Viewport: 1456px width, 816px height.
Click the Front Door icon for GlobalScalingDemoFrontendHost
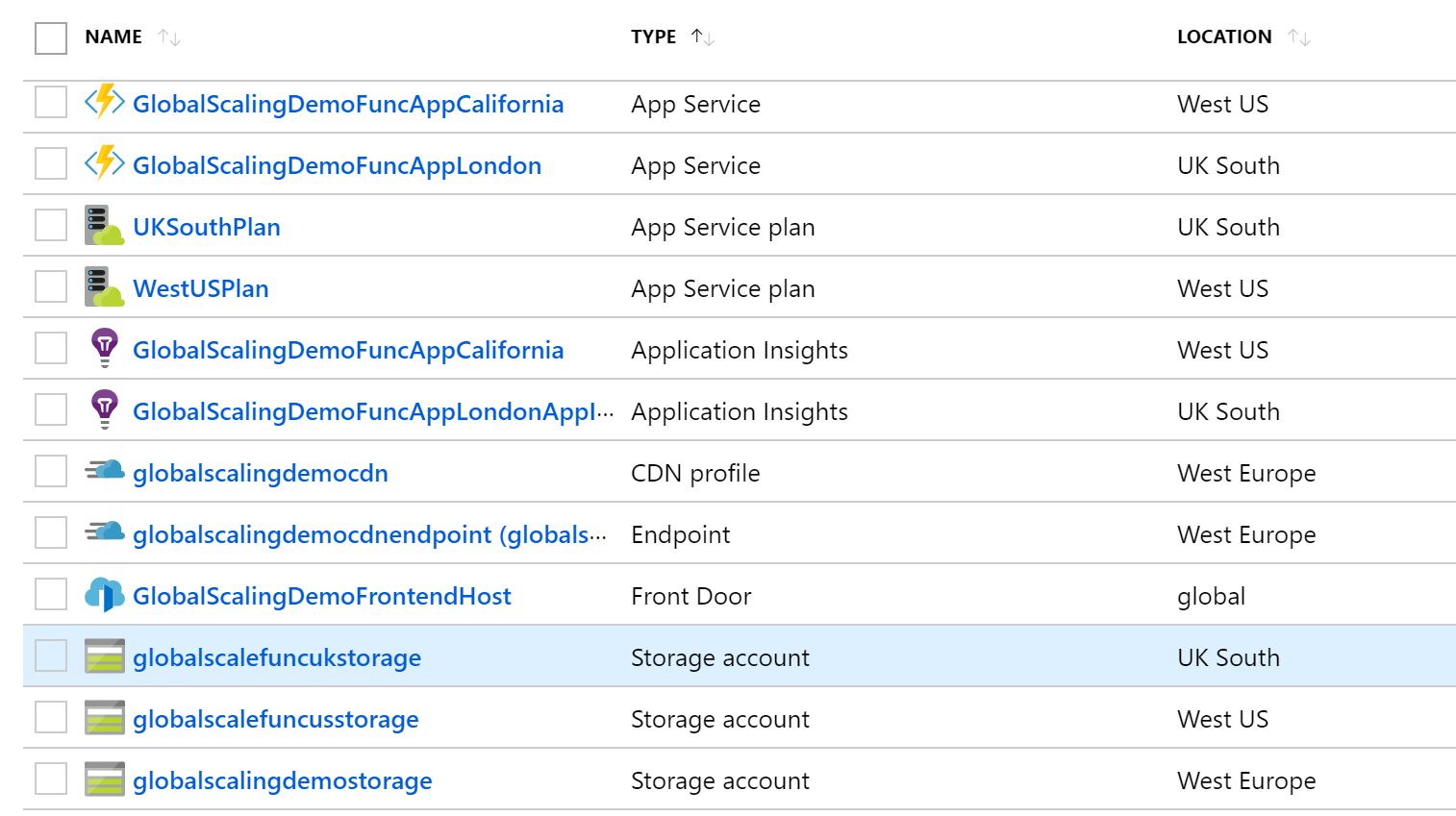click(x=104, y=595)
